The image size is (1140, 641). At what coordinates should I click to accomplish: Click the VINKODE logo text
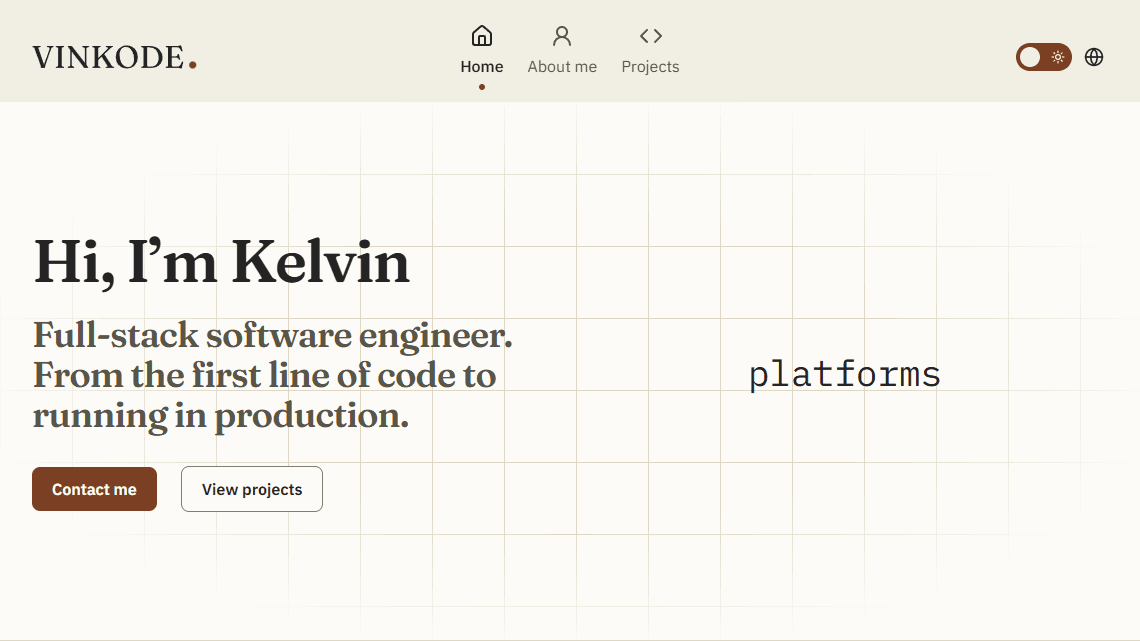[108, 57]
